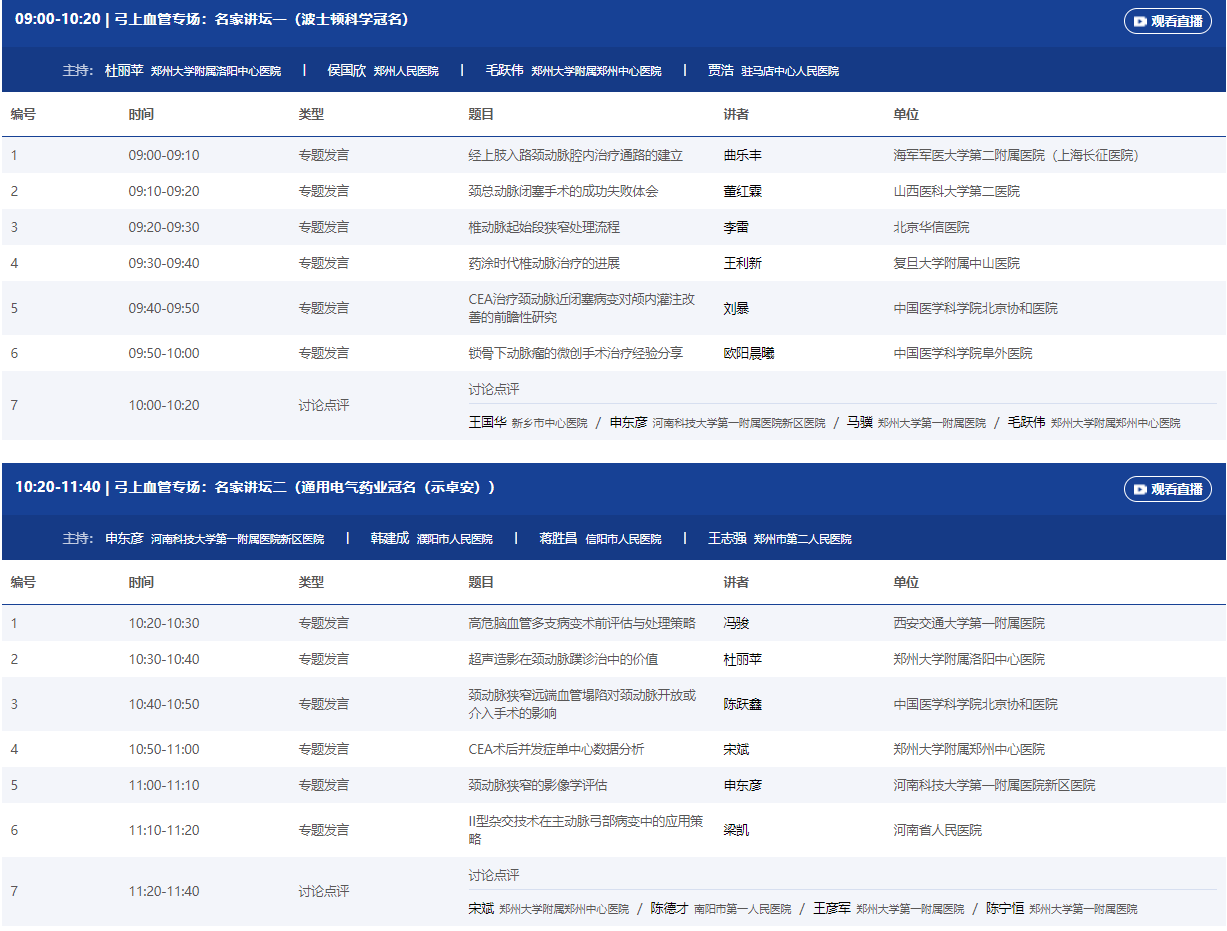This screenshot has width=1227, height=931.
Task: Click the talk title starting with 颈动脉狭窄远端血管塌陷
Action: click(582, 705)
